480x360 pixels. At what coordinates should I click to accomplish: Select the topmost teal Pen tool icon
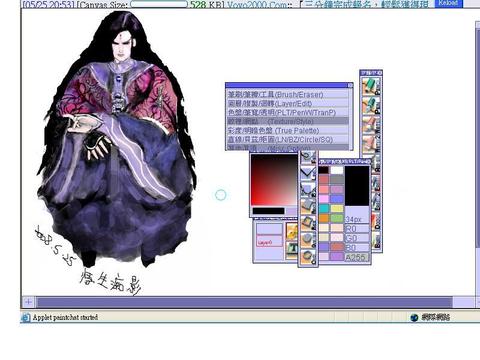tap(371, 86)
